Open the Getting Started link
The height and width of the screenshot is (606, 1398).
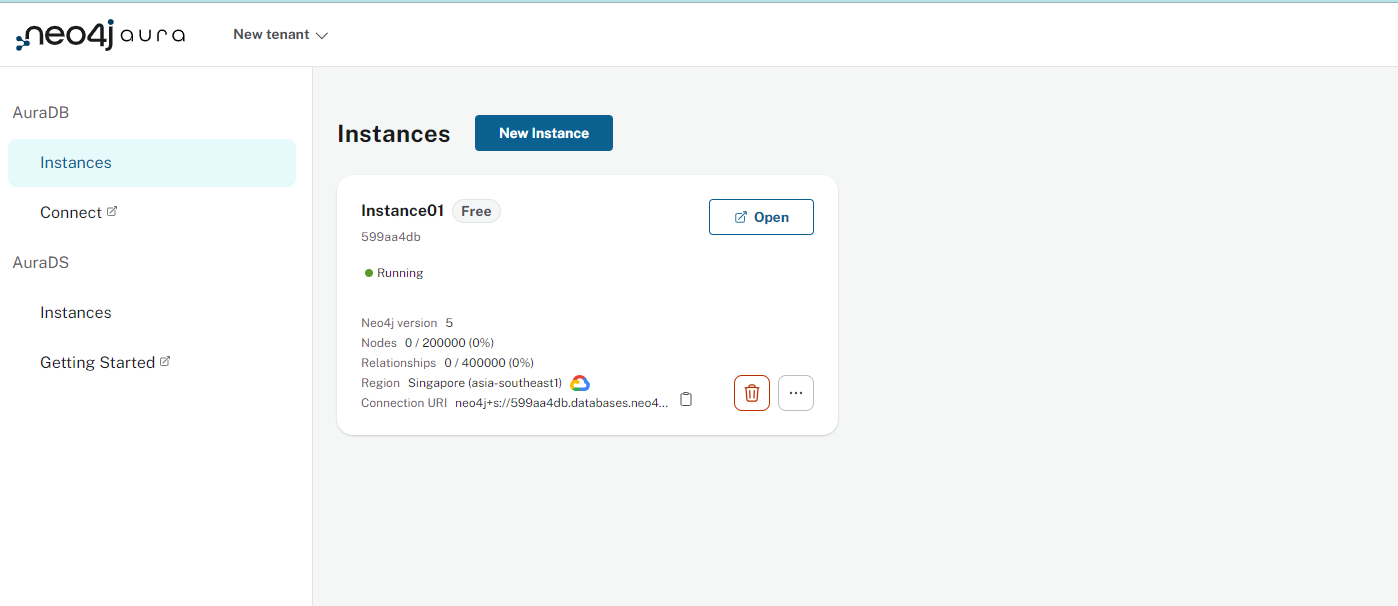click(97, 361)
